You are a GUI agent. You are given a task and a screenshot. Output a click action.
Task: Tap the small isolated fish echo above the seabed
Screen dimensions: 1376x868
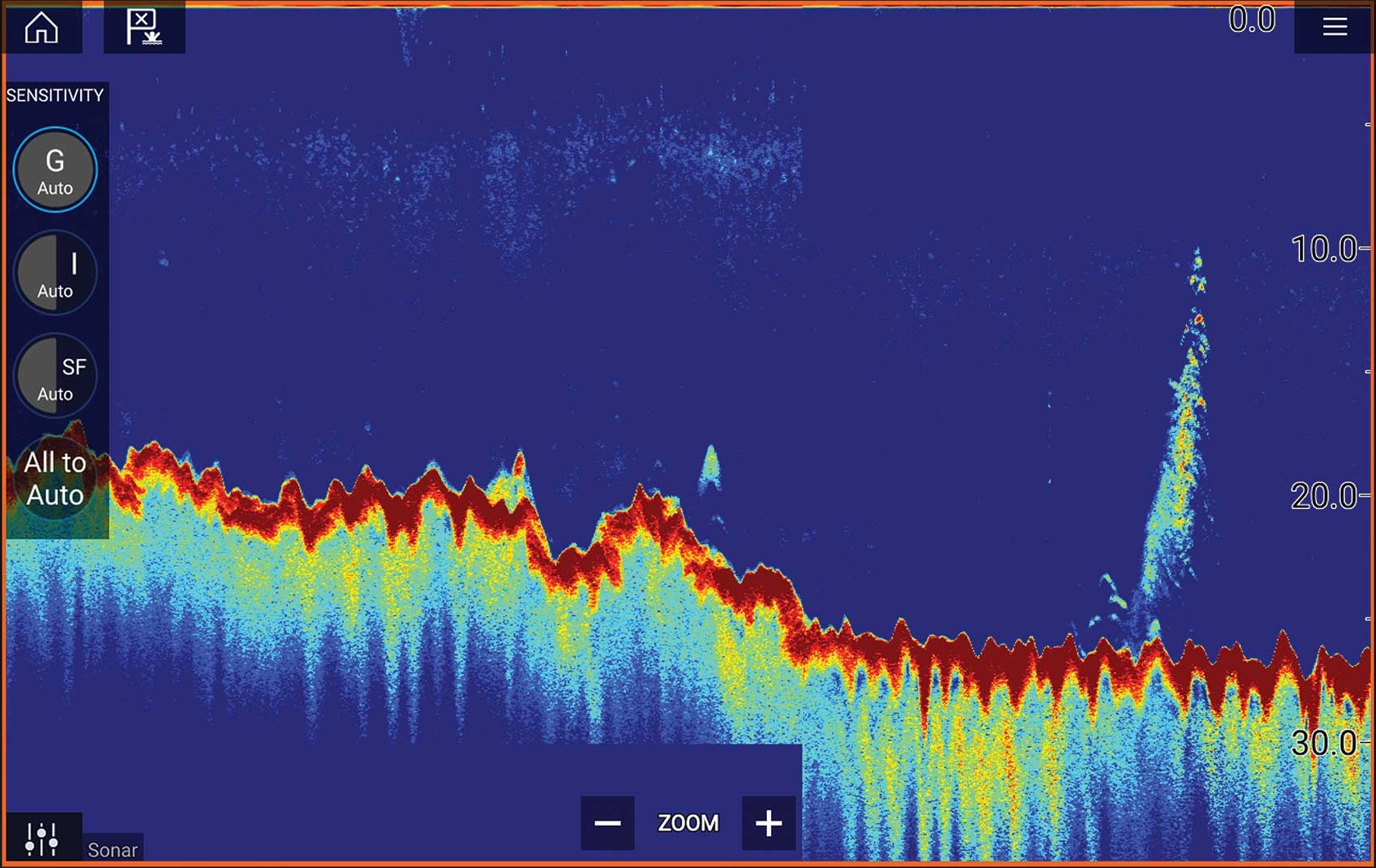(710, 469)
